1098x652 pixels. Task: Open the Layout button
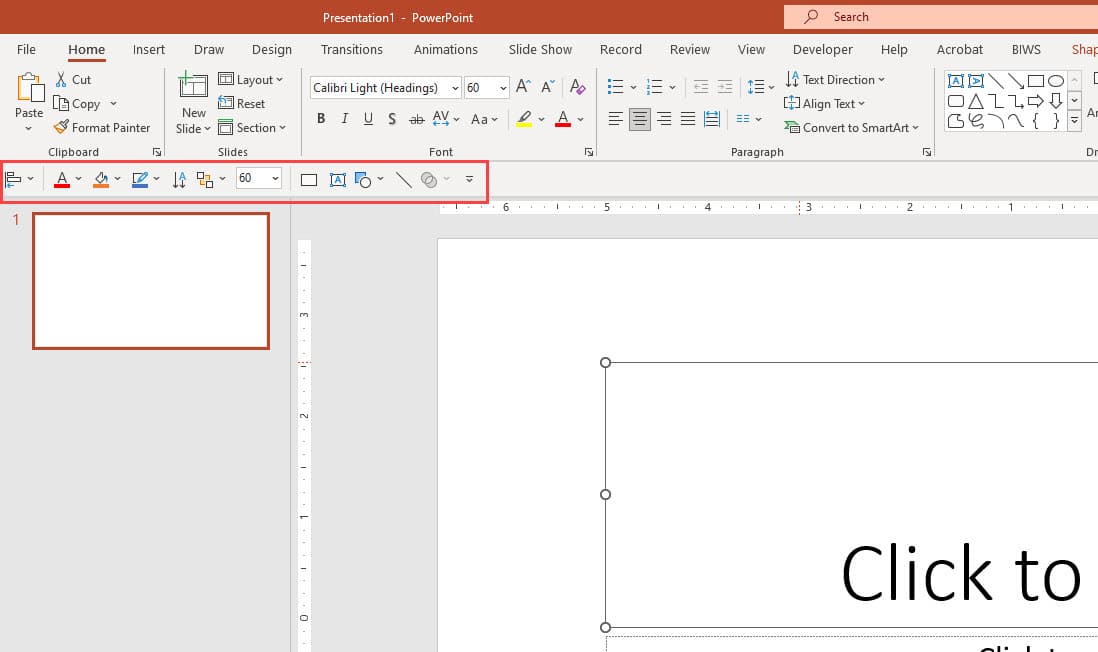[253, 79]
